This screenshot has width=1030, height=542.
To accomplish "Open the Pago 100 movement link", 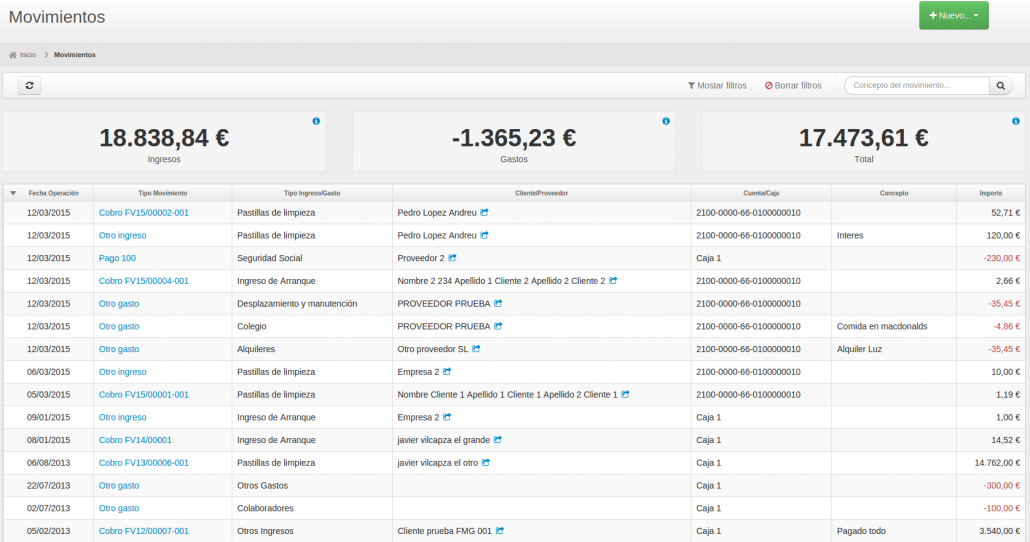I will 117,258.
